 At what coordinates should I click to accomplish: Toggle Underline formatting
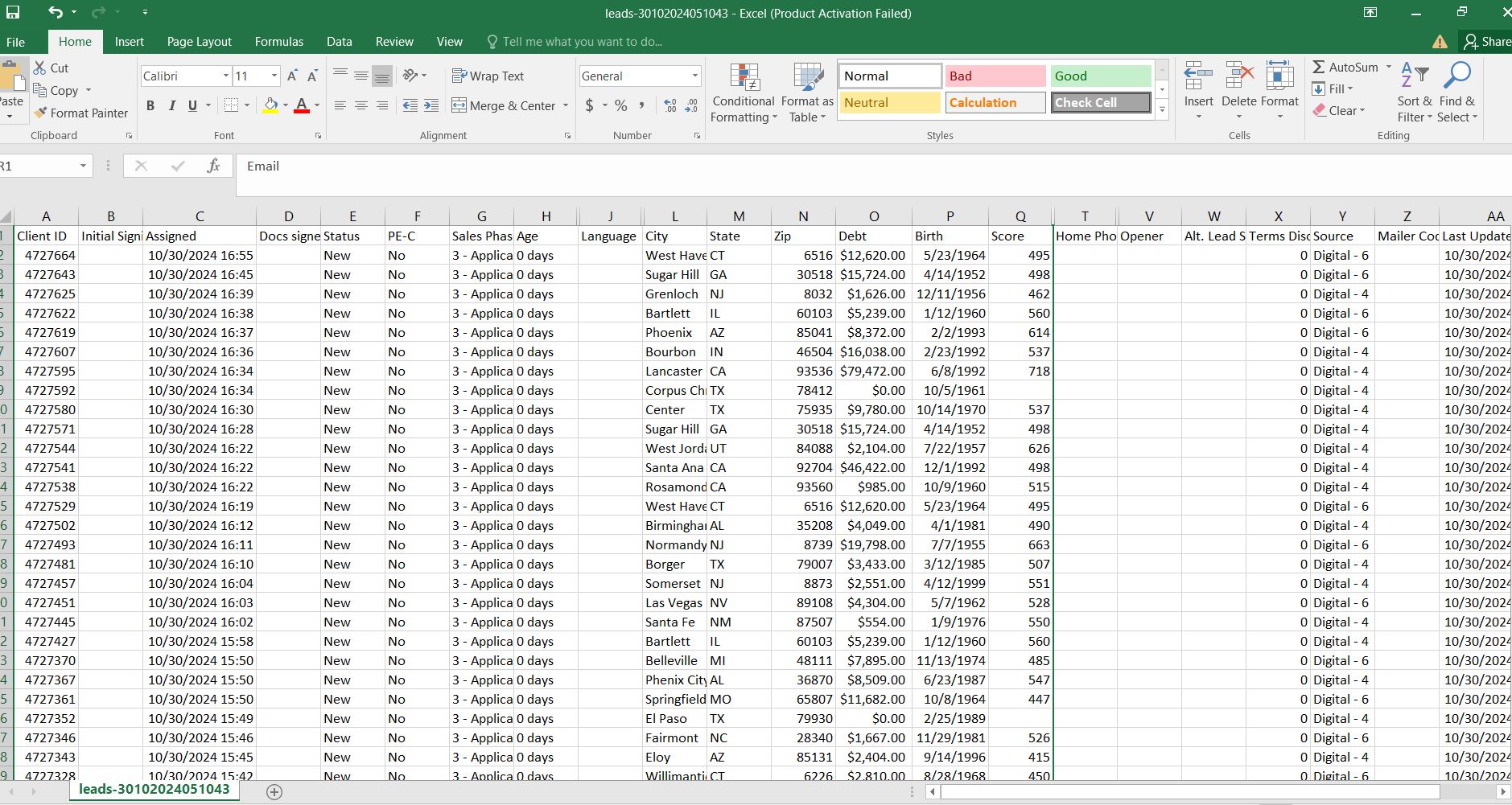point(192,105)
